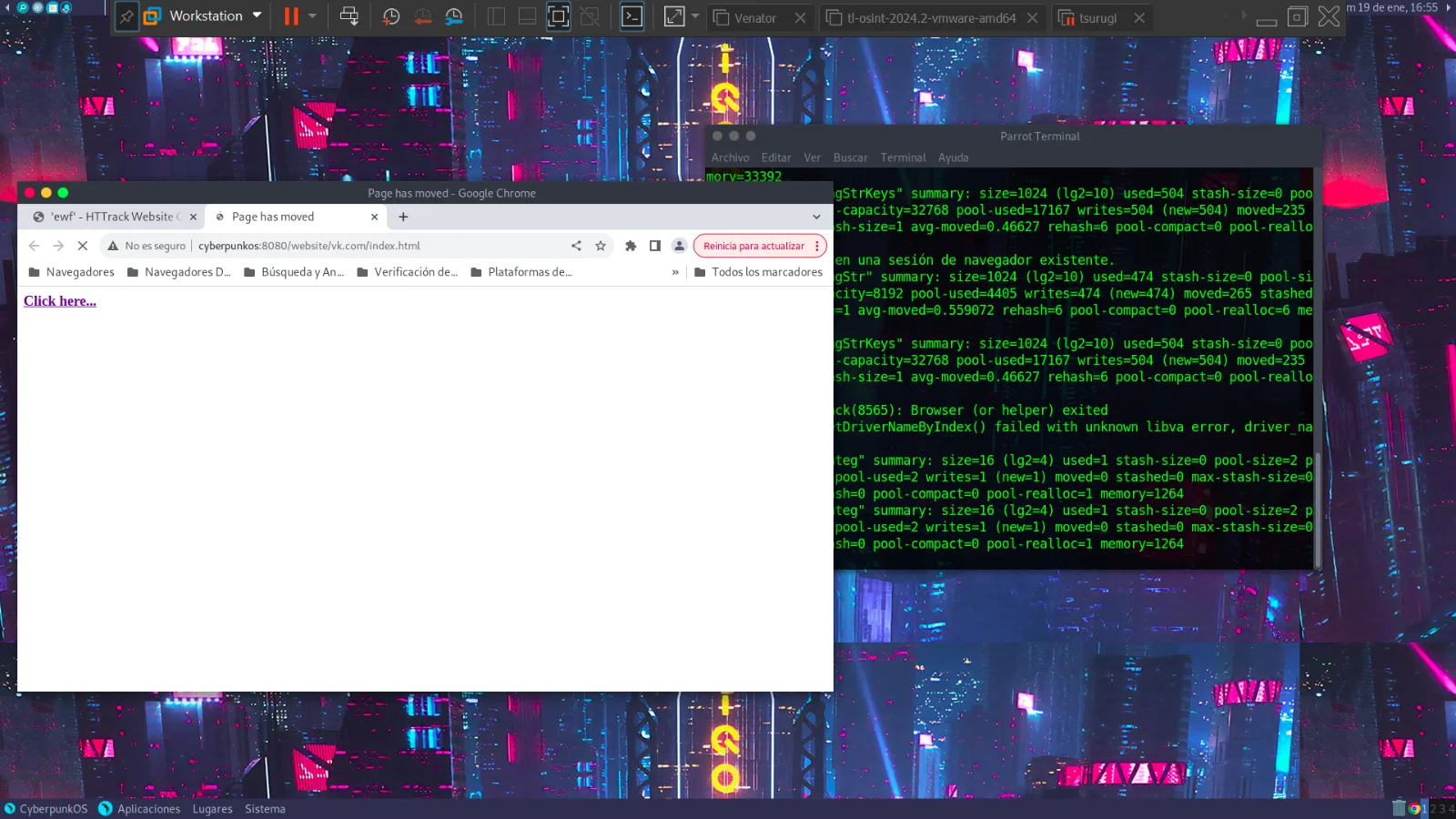The height and width of the screenshot is (819, 1456).
Task: Go forward with Chrome's forward arrow
Action: [x=58, y=246]
